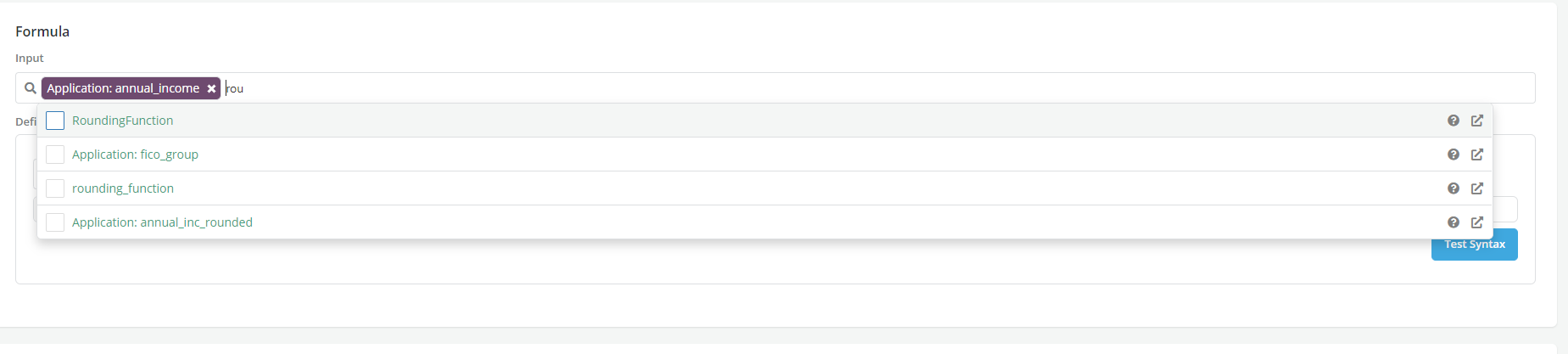This screenshot has width=1568, height=354.
Task: Check the RoundingFunction checkbox
Action: (55, 121)
